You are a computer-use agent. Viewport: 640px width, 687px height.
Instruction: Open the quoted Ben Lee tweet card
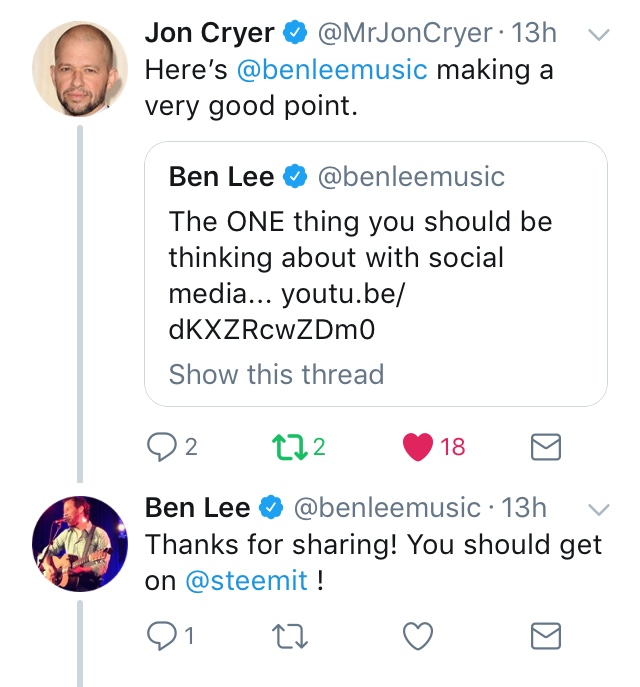375,240
